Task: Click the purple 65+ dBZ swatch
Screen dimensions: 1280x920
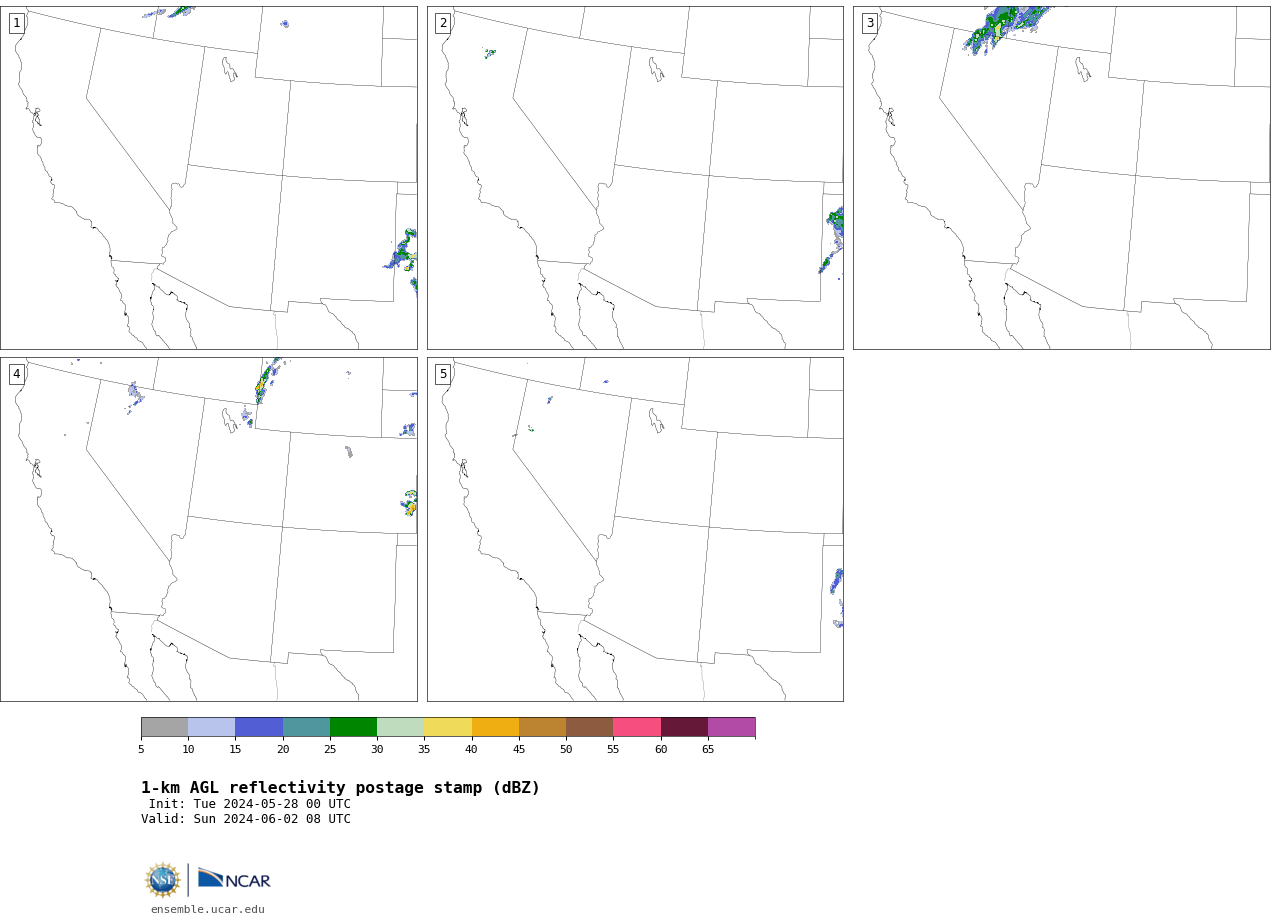Action: coord(732,727)
